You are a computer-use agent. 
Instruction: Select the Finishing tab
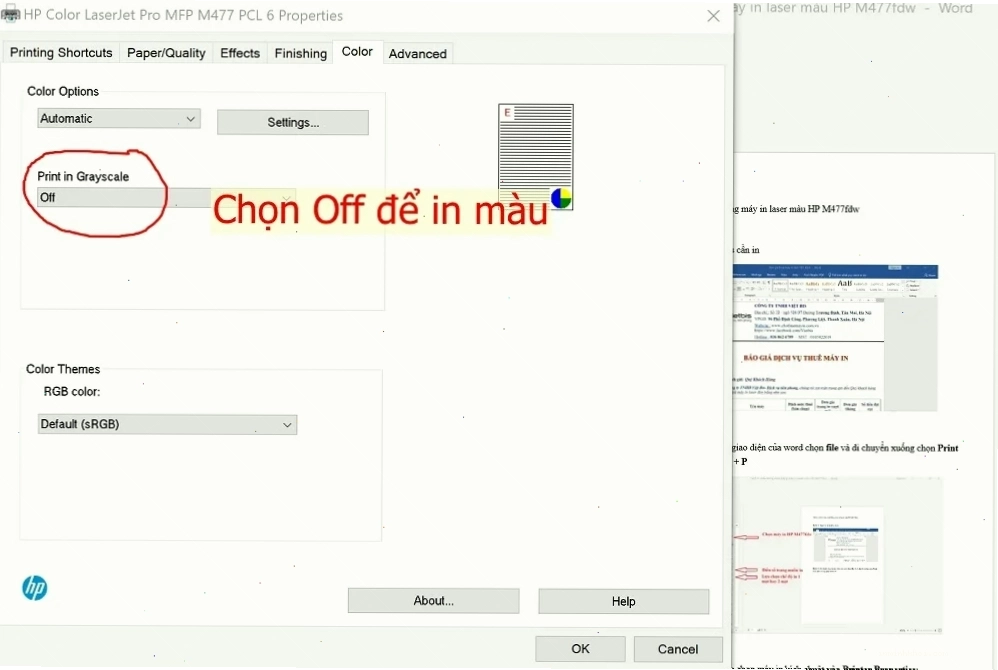pos(300,53)
